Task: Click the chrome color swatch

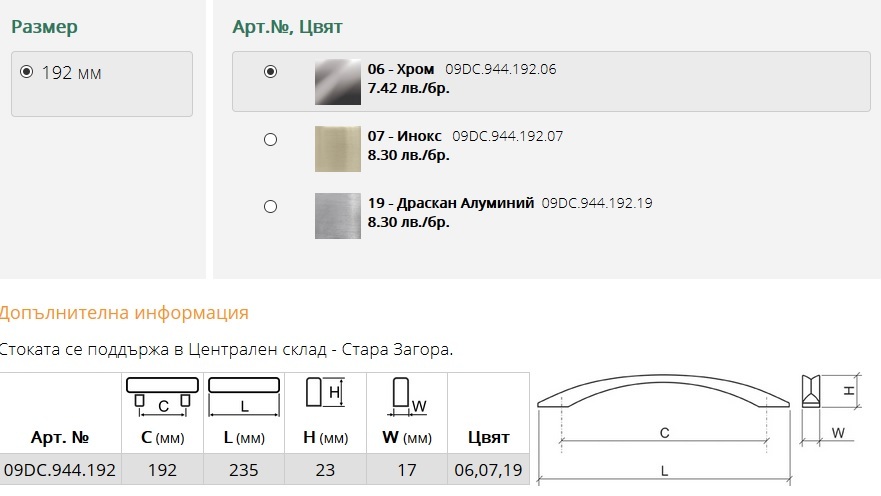Action: 338,82
